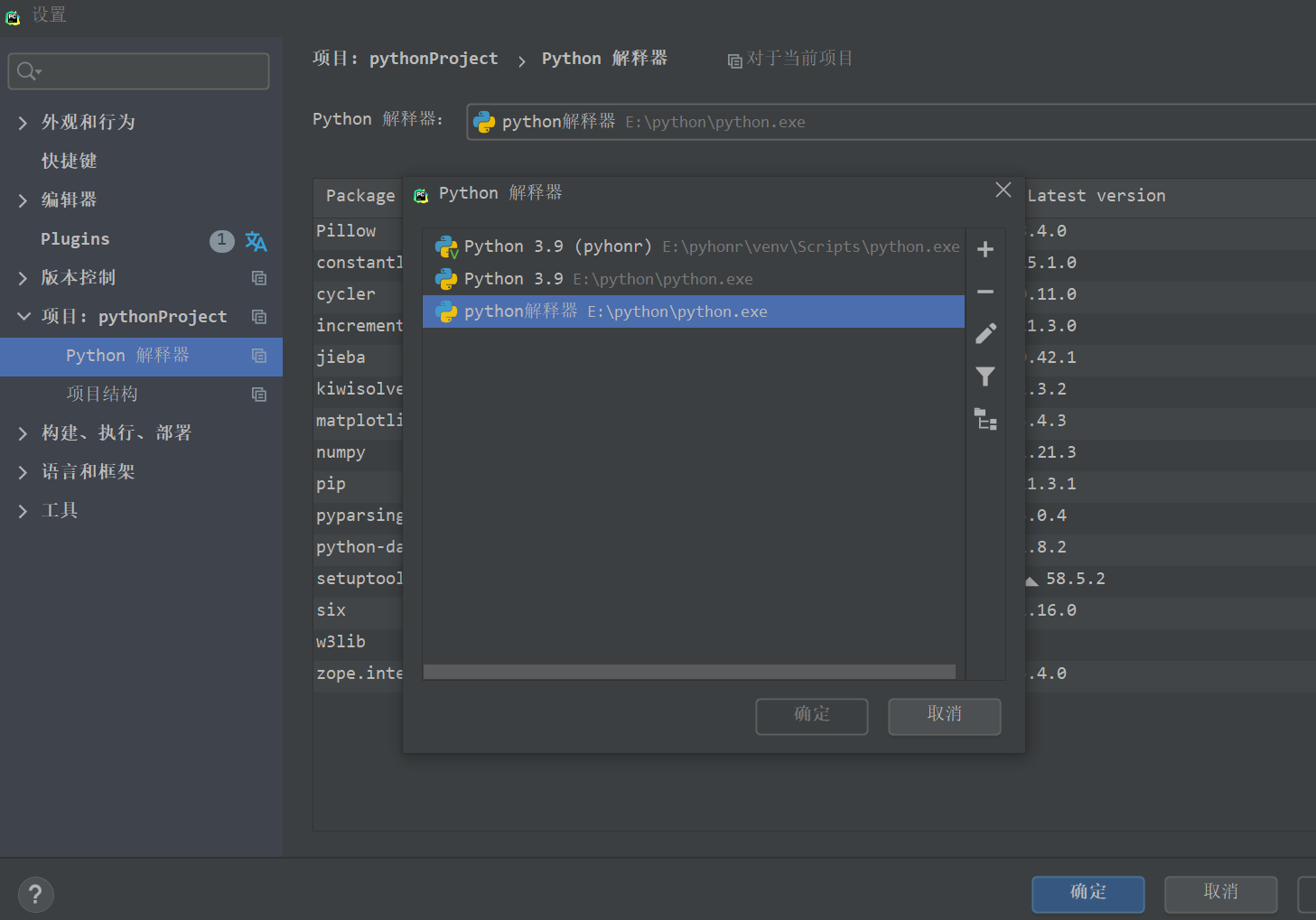Cancel the 设置 window with 取消
Screen dimensions: 1316x920
1221,894
